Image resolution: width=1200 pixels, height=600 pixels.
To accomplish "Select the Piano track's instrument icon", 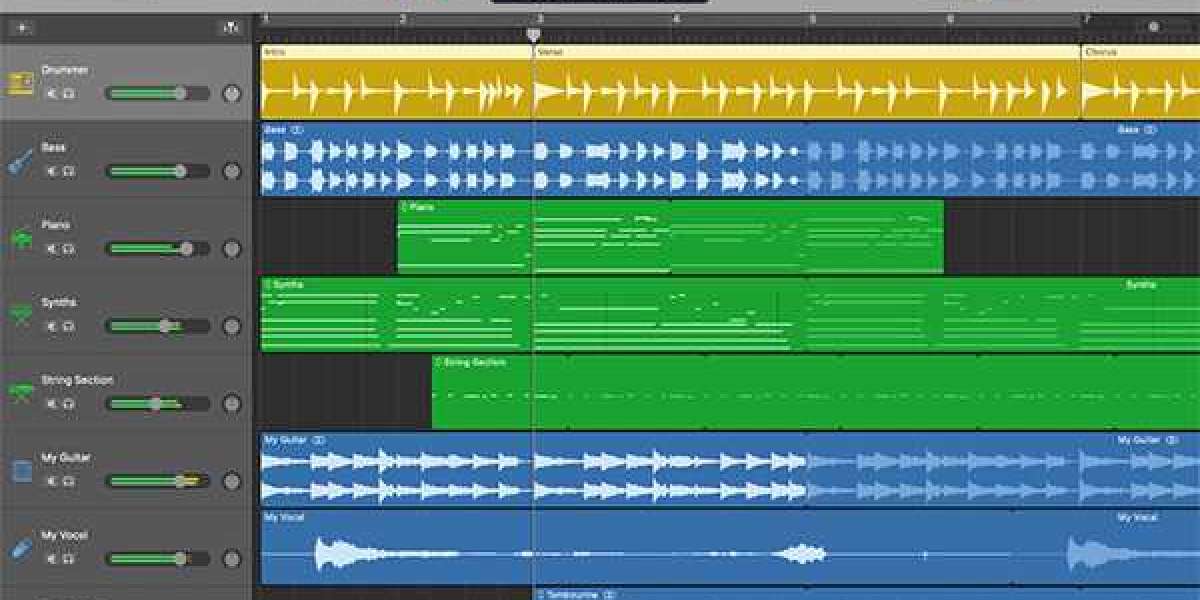I will pyautogui.click(x=21, y=239).
